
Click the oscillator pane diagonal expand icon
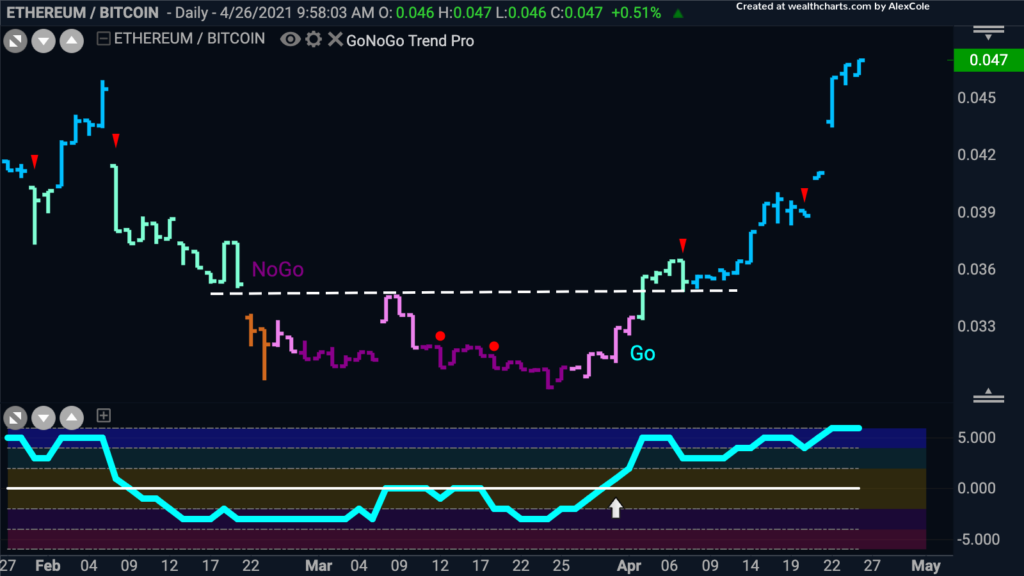(x=15, y=417)
